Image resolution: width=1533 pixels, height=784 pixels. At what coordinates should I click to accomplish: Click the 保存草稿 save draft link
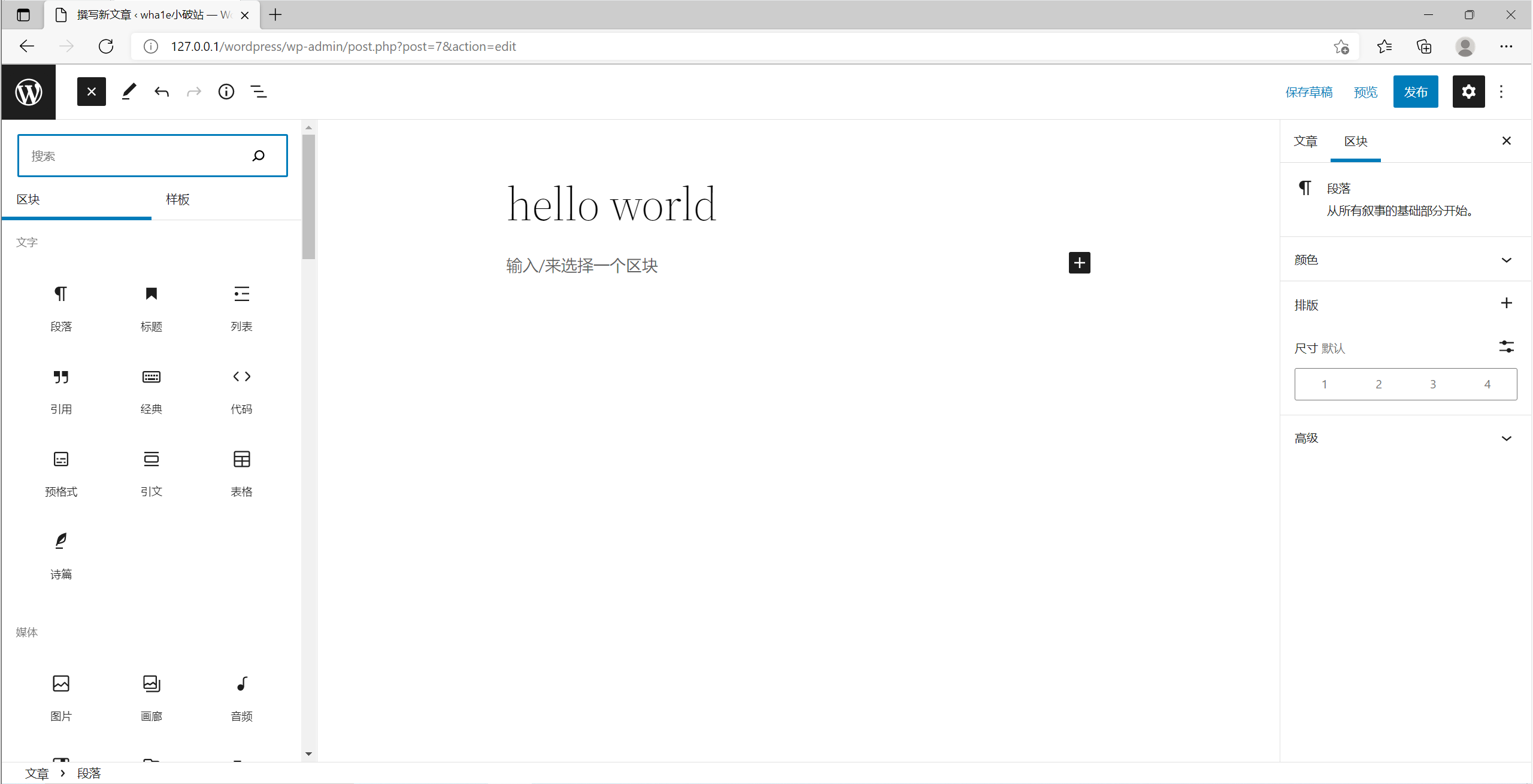click(1309, 92)
